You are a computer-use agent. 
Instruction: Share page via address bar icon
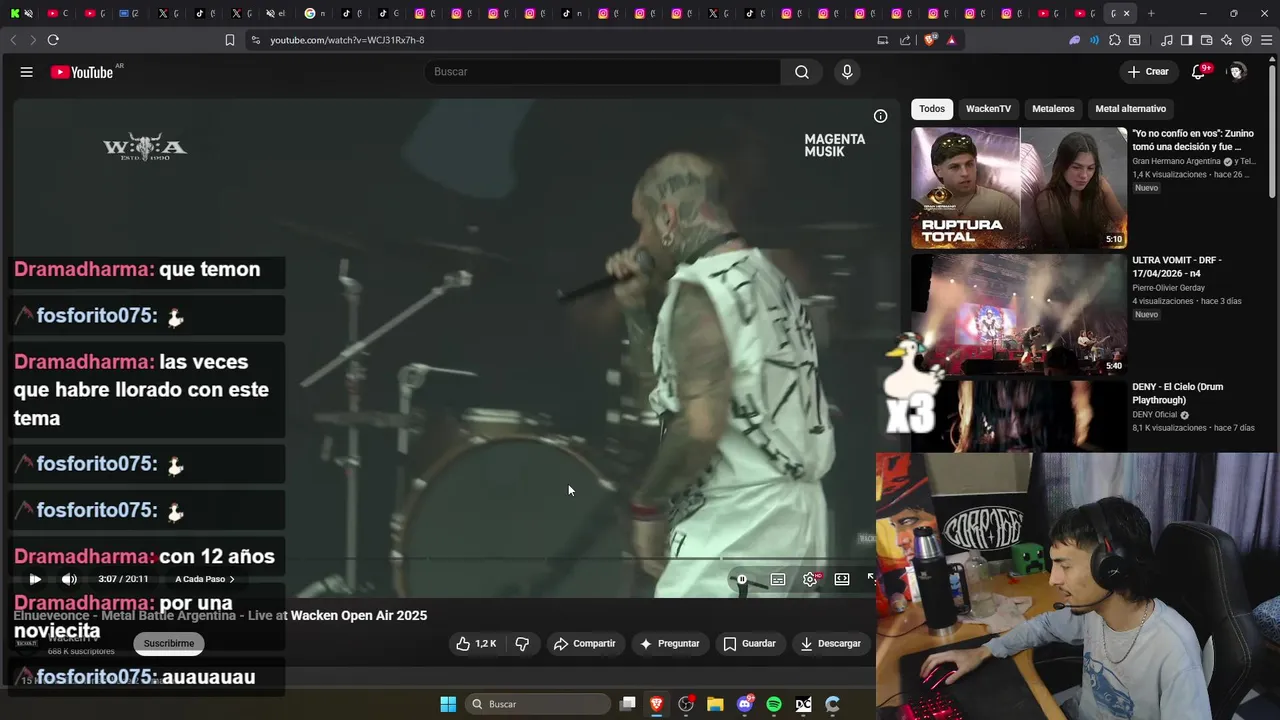coord(905,40)
